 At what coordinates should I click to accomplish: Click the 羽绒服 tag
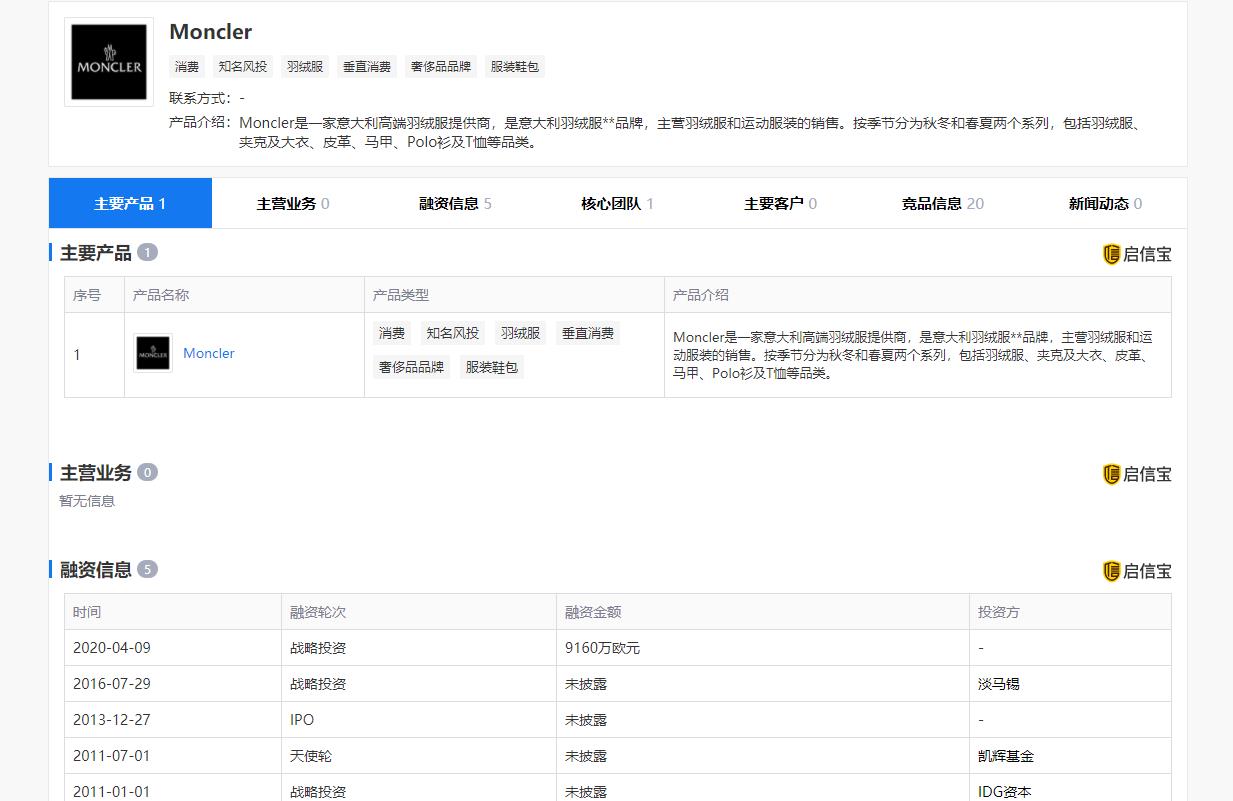304,66
